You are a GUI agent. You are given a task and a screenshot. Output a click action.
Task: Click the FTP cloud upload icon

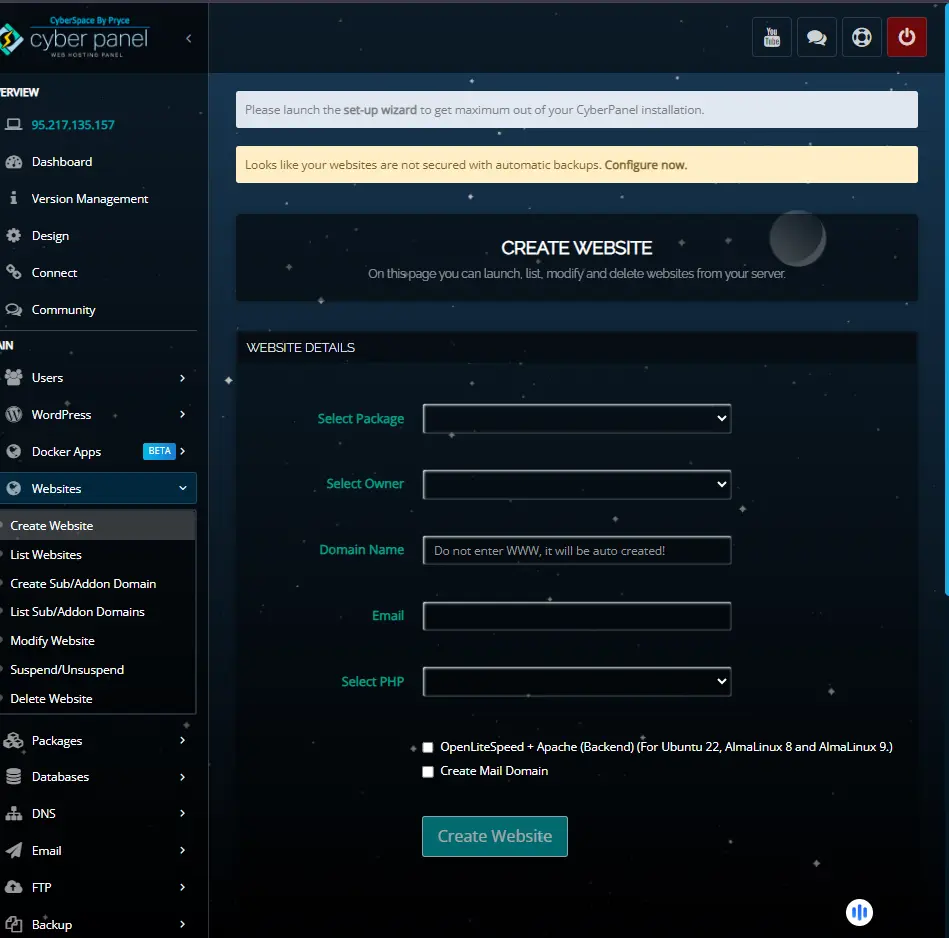pos(13,887)
